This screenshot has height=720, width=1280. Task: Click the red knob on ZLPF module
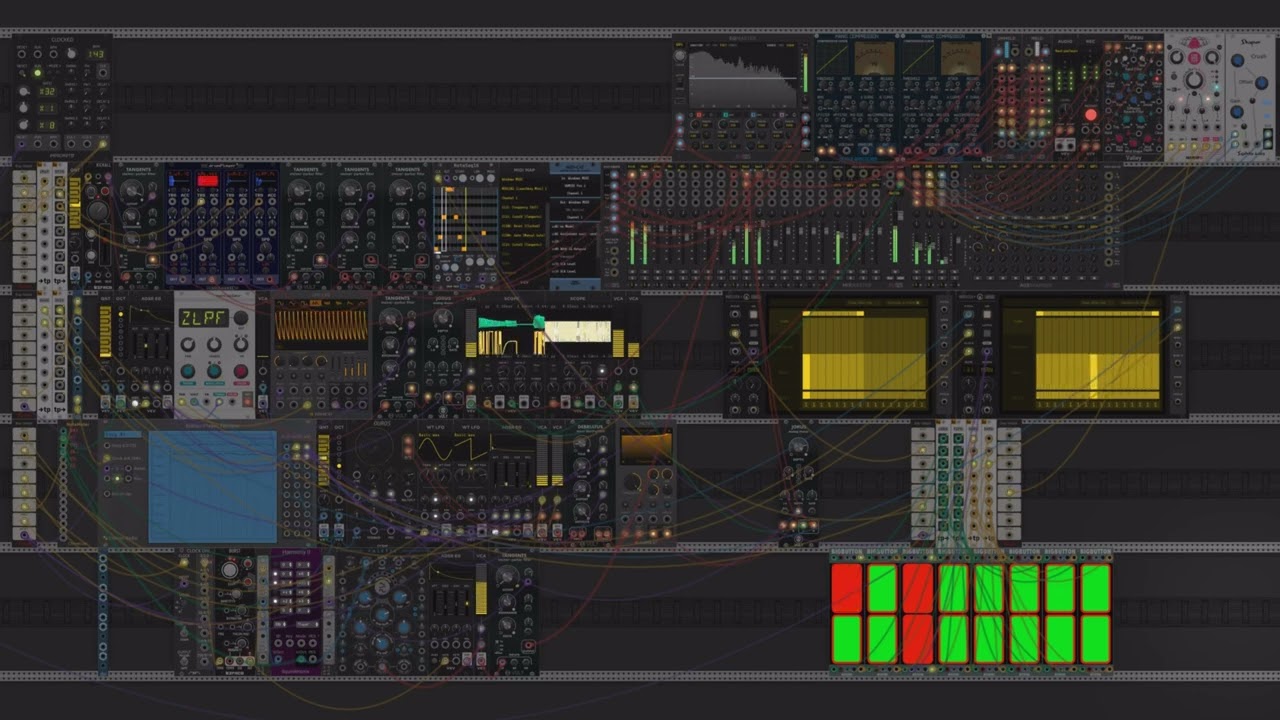[241, 373]
